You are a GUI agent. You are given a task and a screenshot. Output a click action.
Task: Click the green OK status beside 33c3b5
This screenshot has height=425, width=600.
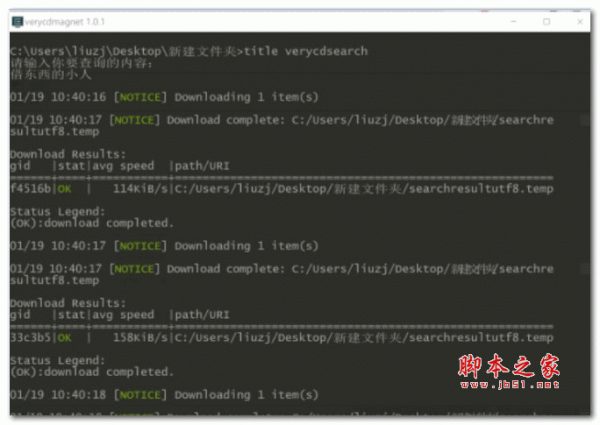64,337
